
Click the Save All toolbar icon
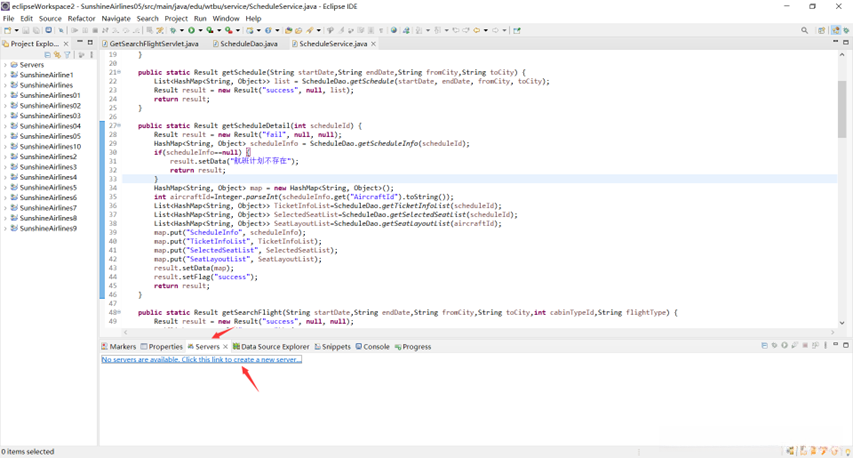click(x=36, y=30)
